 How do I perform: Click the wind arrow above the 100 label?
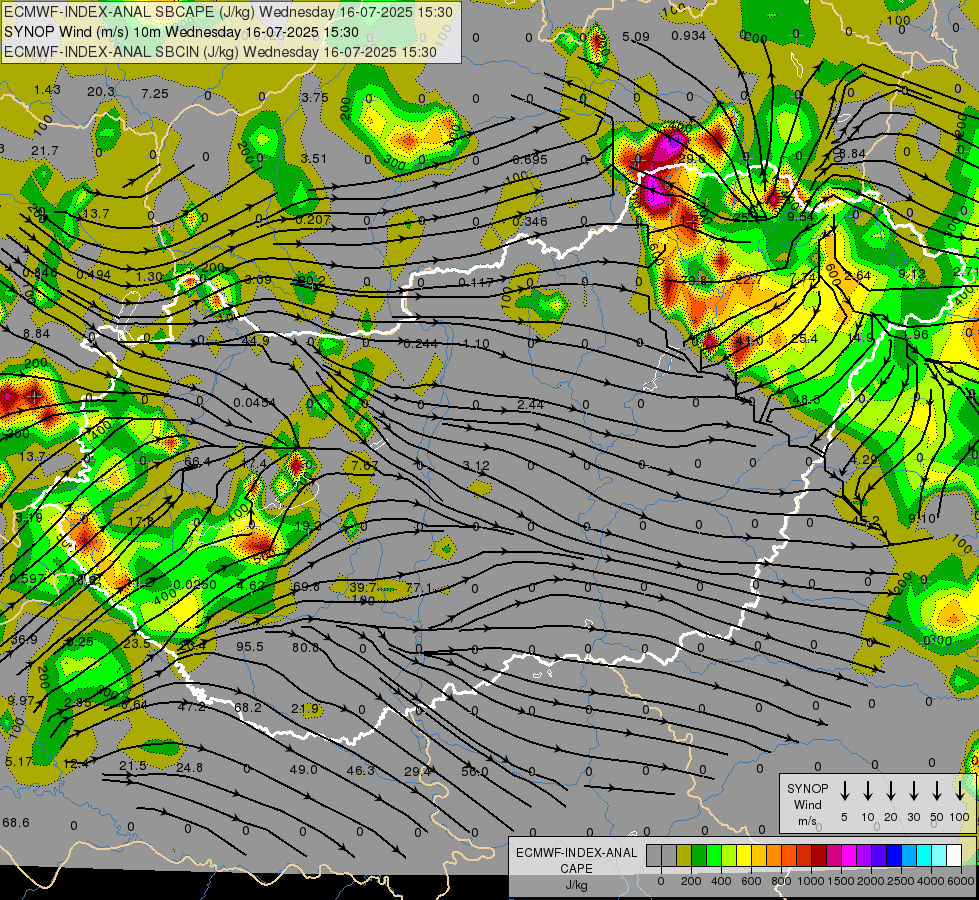(x=960, y=790)
